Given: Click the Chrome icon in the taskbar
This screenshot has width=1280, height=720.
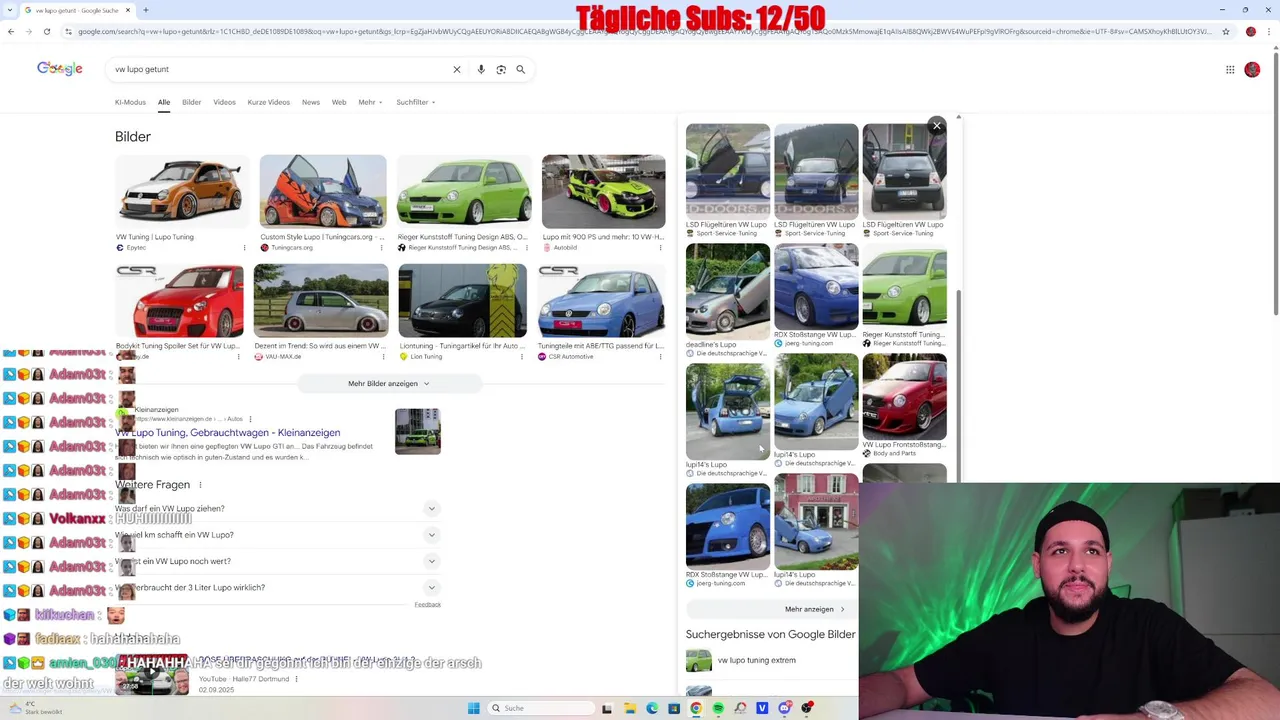Looking at the screenshot, I should (696, 708).
